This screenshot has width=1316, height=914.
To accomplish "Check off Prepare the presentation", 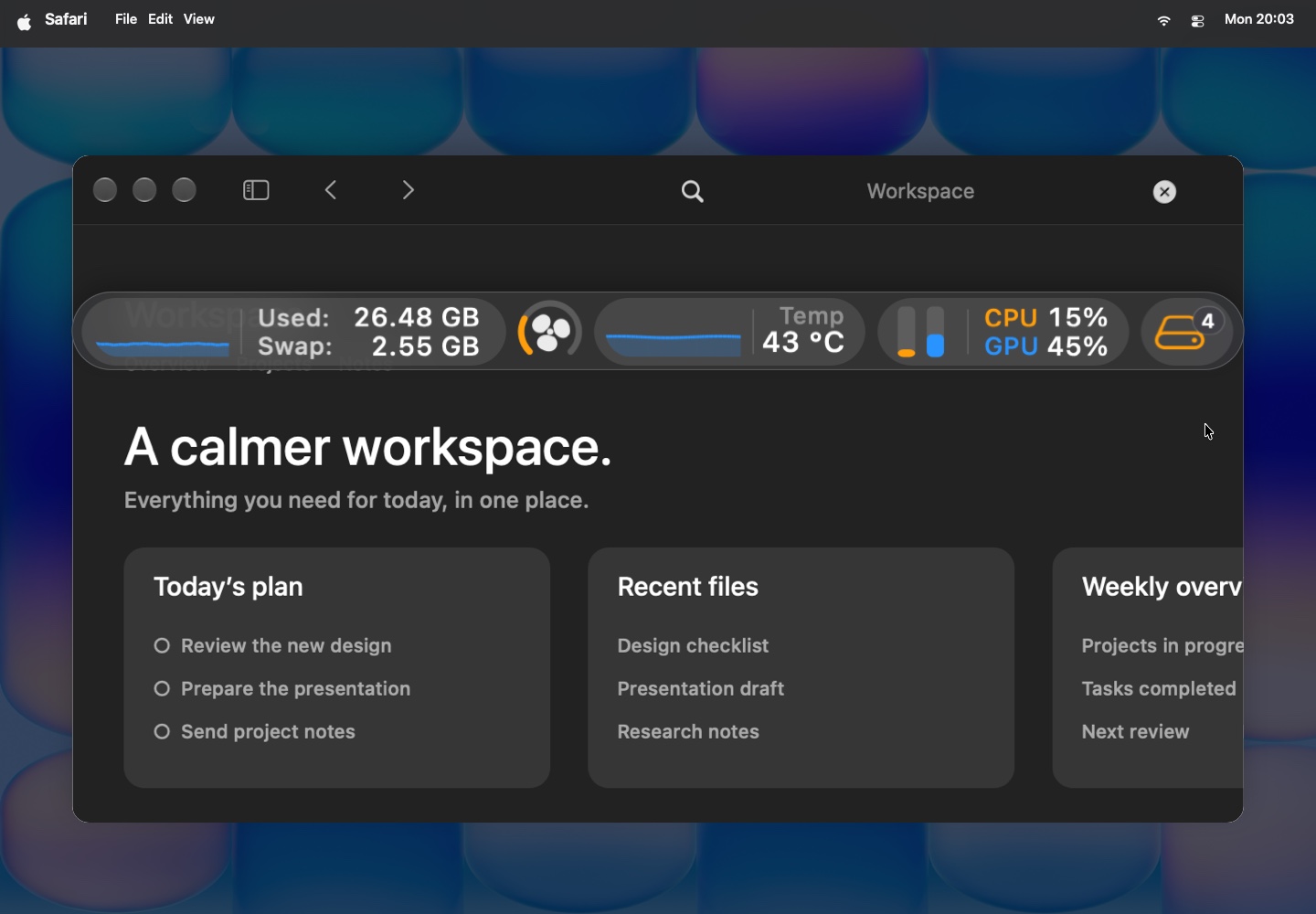I will (162, 689).
